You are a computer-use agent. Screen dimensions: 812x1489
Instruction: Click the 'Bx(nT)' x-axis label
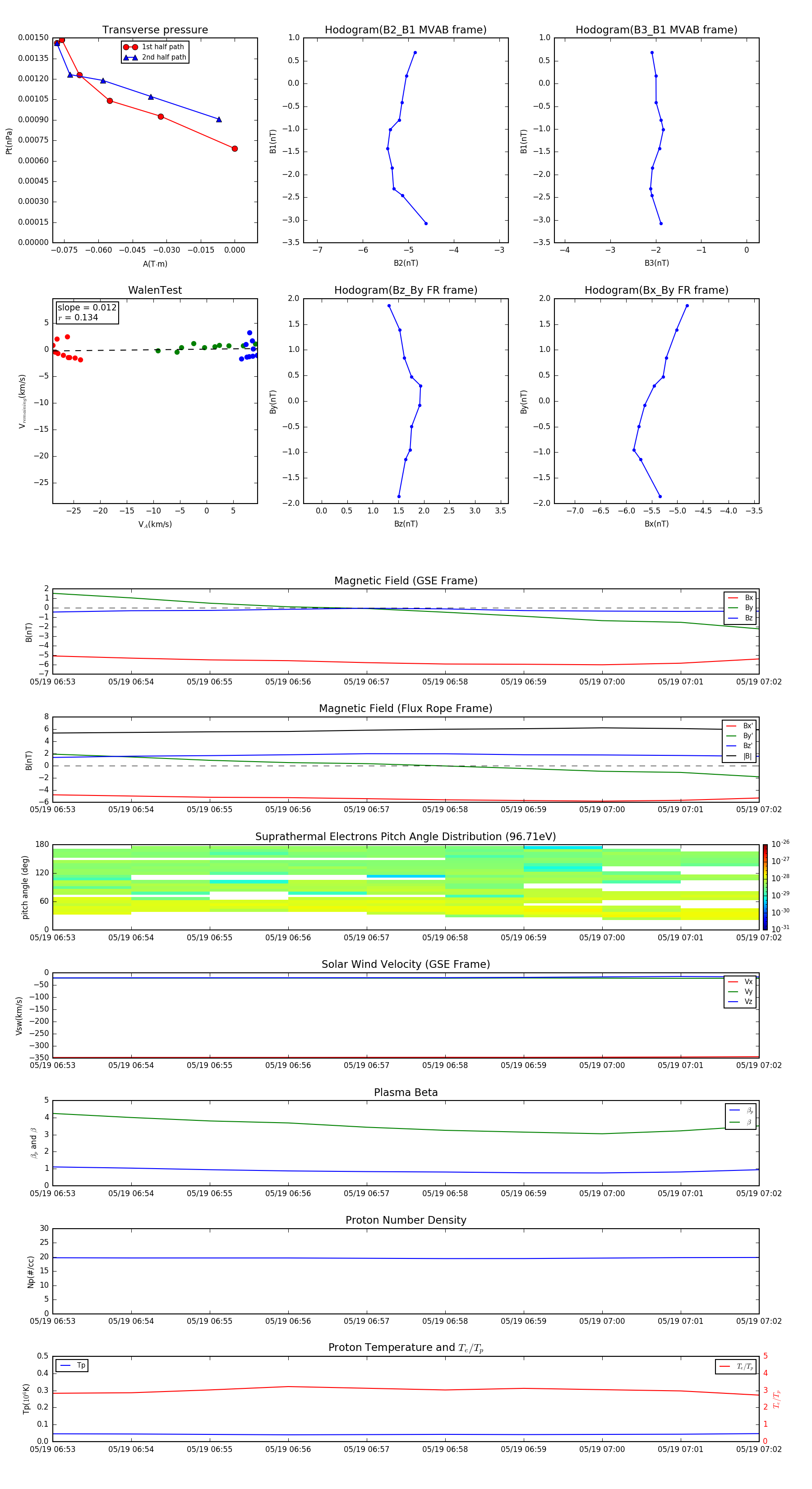[656, 524]
